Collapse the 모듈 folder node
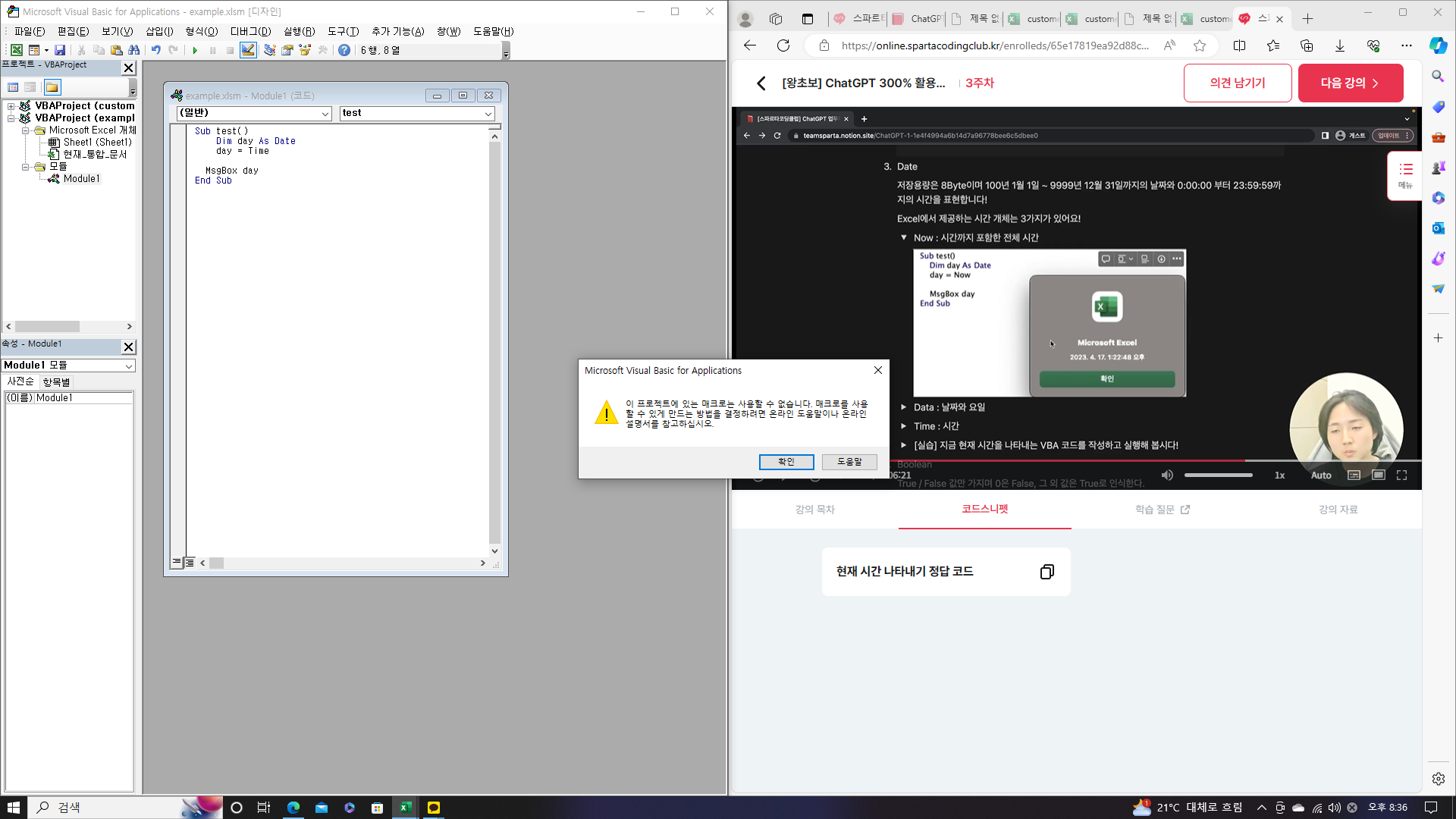 25,167
